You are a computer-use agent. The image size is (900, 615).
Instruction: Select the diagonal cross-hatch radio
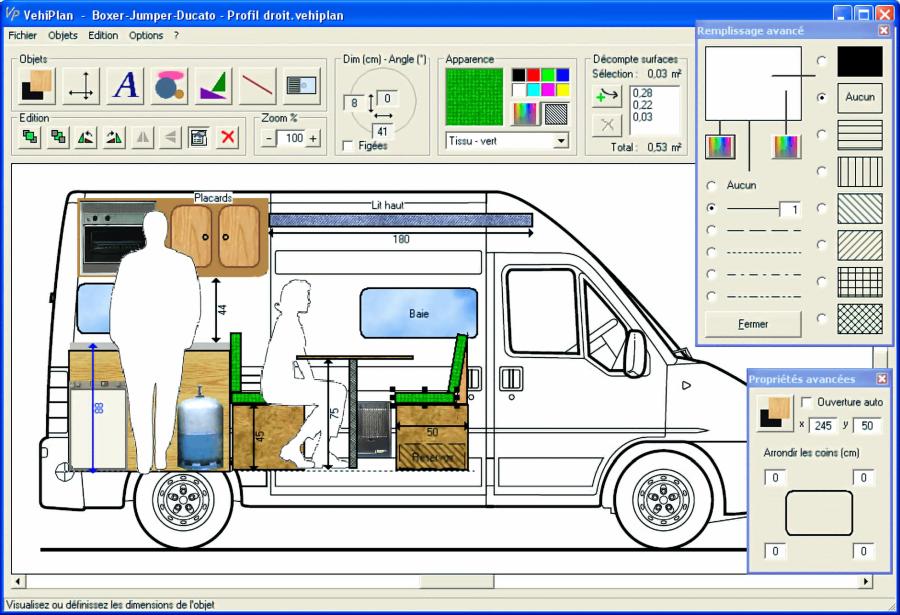(822, 318)
